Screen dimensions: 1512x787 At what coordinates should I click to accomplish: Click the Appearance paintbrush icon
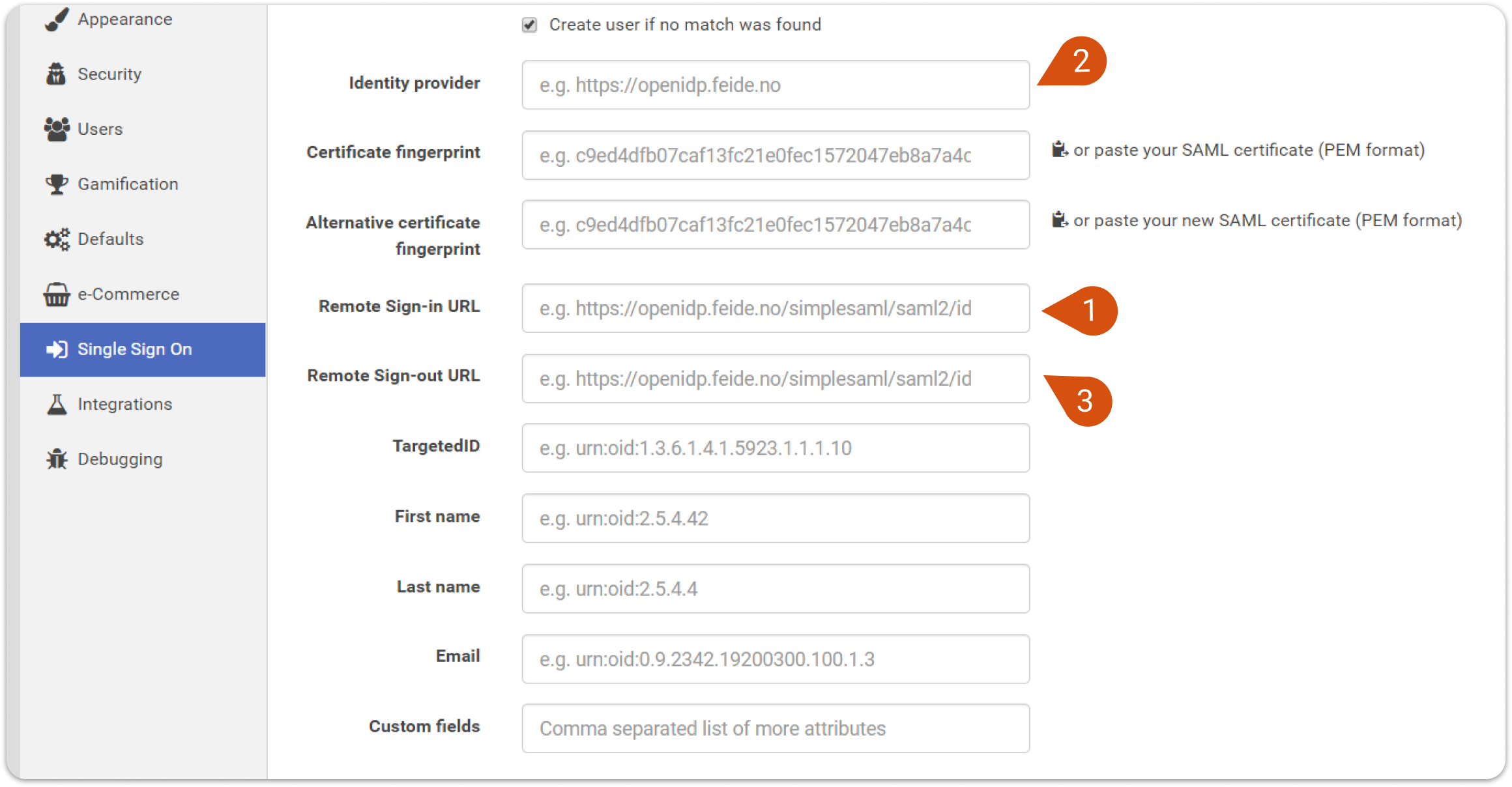pyautogui.click(x=57, y=19)
